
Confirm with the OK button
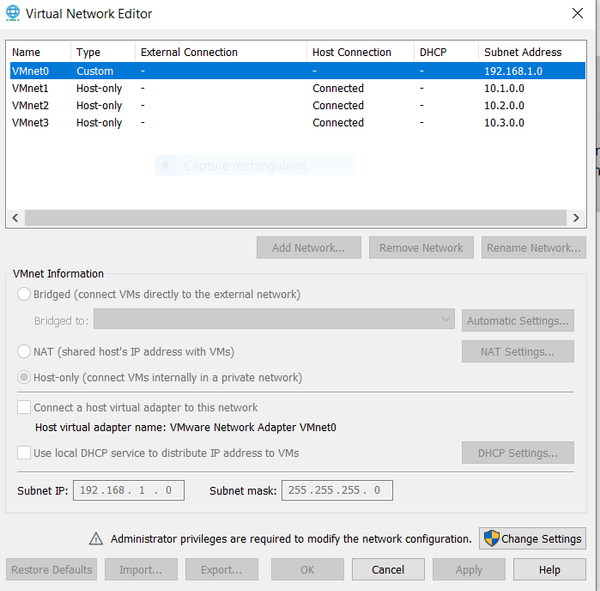307,570
